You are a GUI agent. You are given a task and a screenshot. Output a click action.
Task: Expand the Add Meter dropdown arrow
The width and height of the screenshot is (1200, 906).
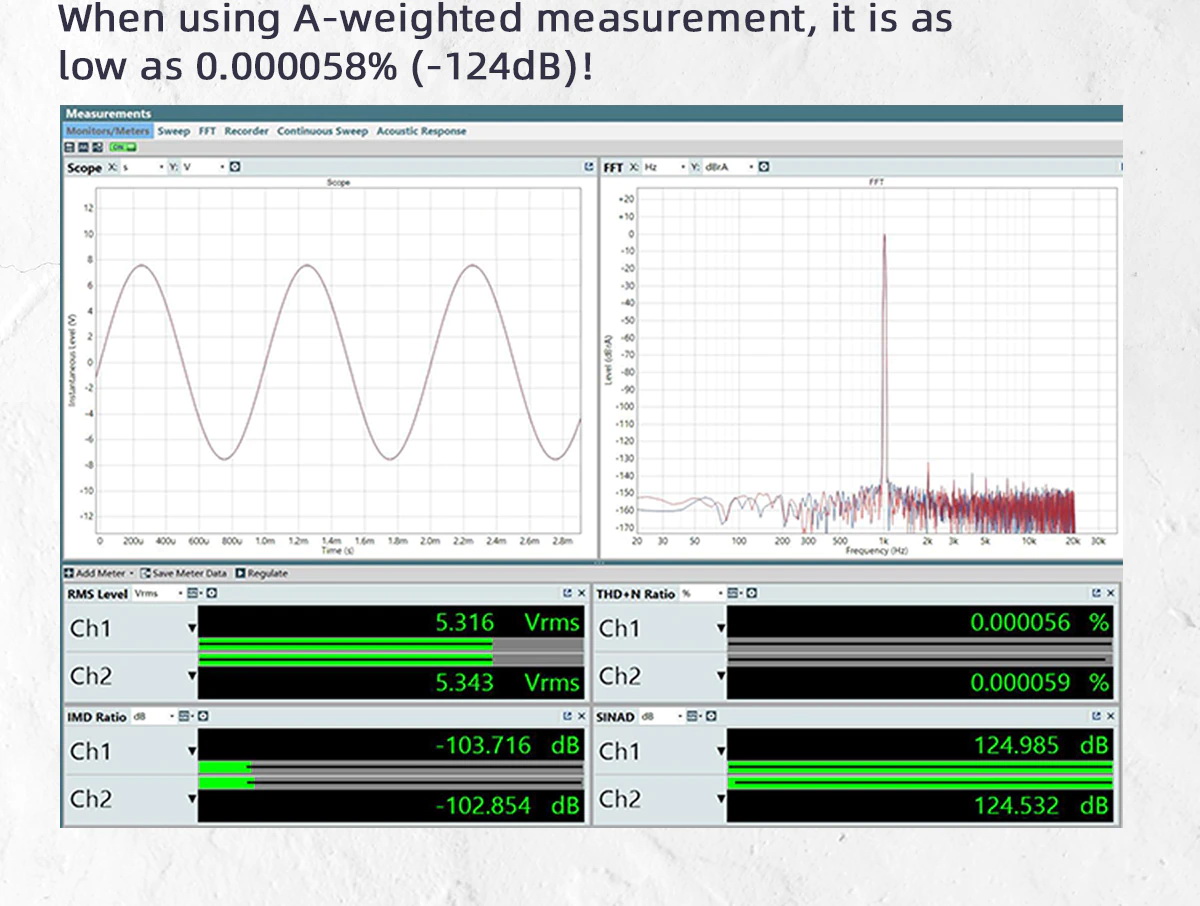[x=133, y=573]
